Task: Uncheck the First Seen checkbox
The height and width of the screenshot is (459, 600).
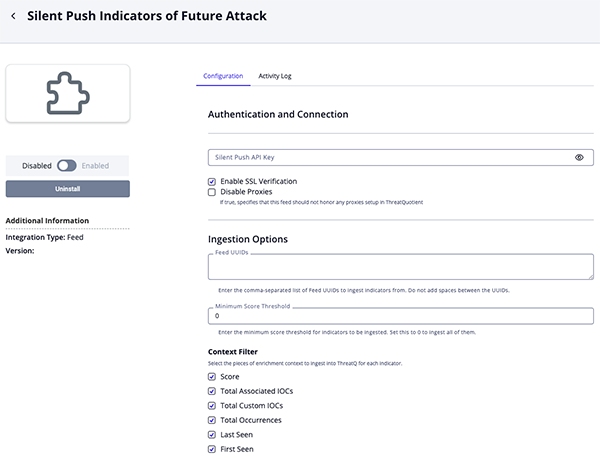Action: point(212,449)
